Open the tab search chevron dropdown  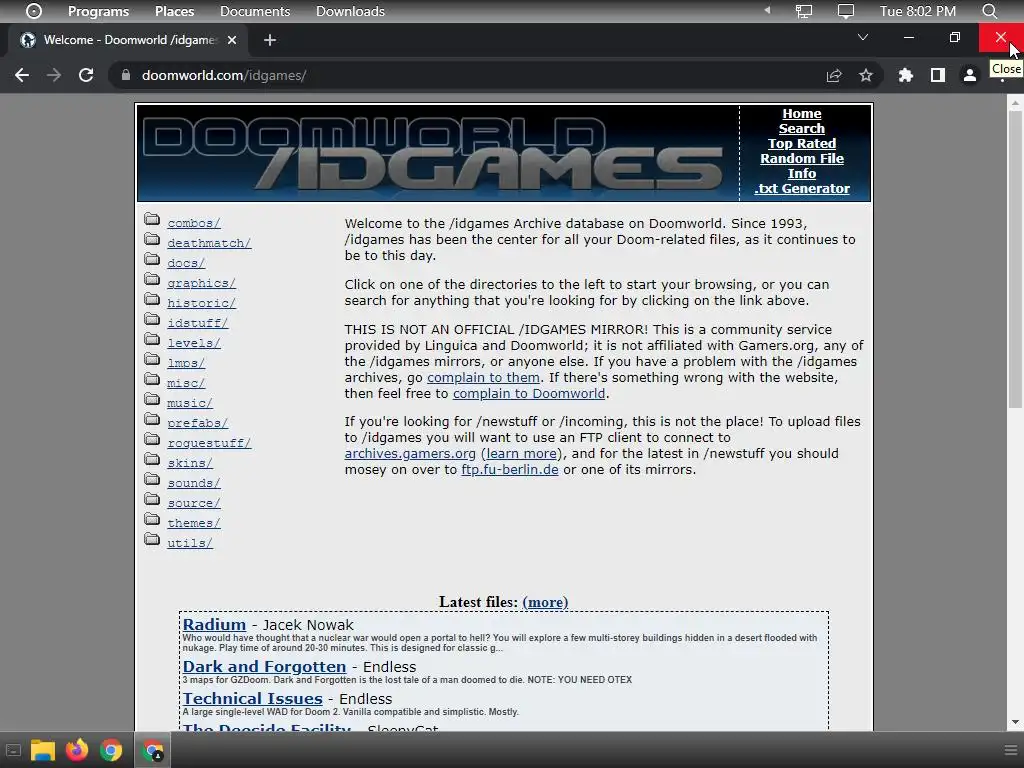point(863,37)
